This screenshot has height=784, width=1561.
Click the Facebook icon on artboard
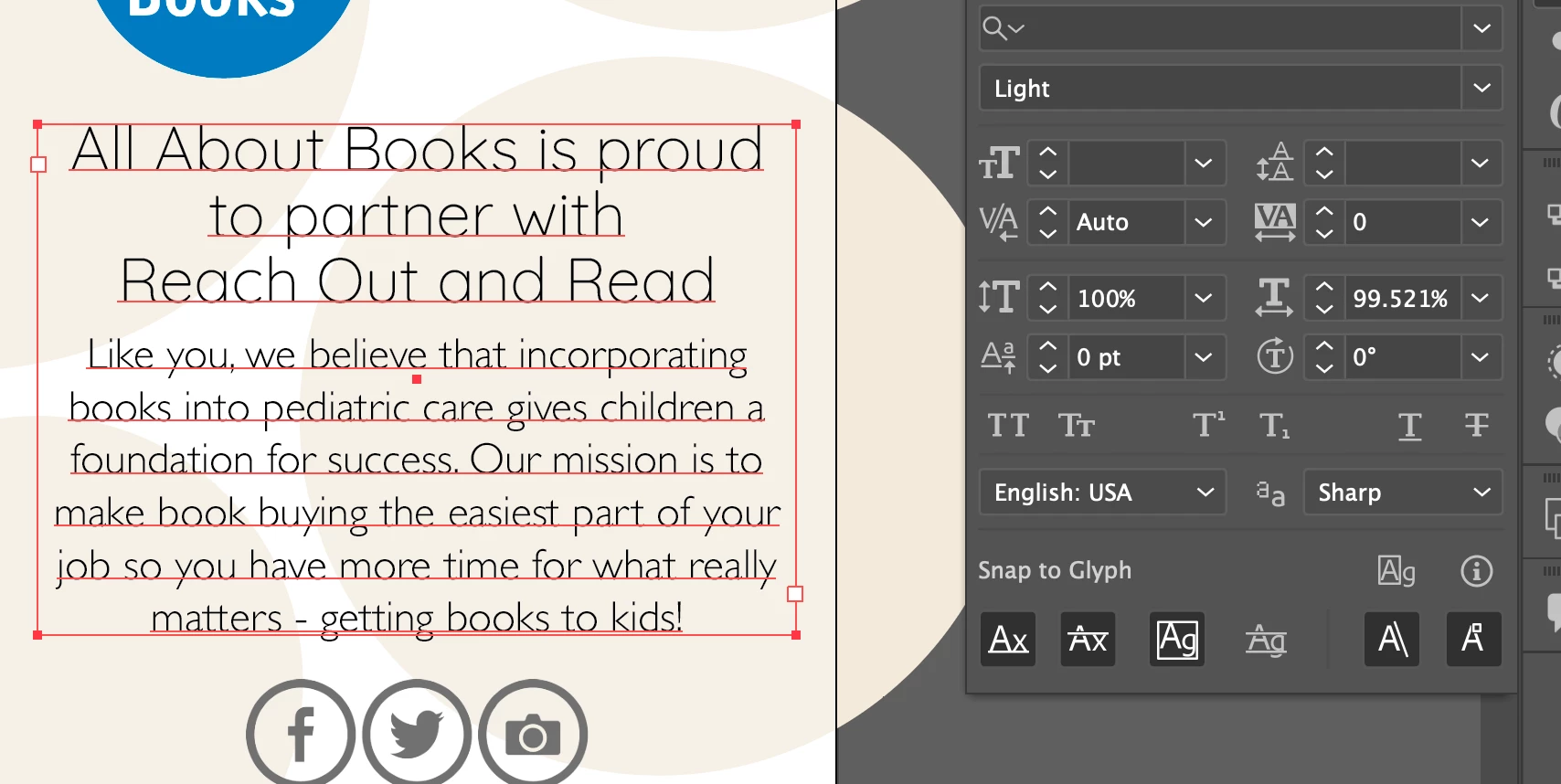[x=301, y=734]
